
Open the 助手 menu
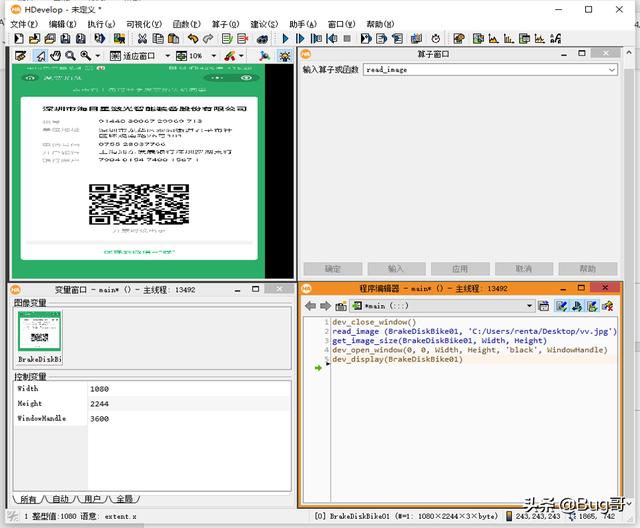pos(303,24)
